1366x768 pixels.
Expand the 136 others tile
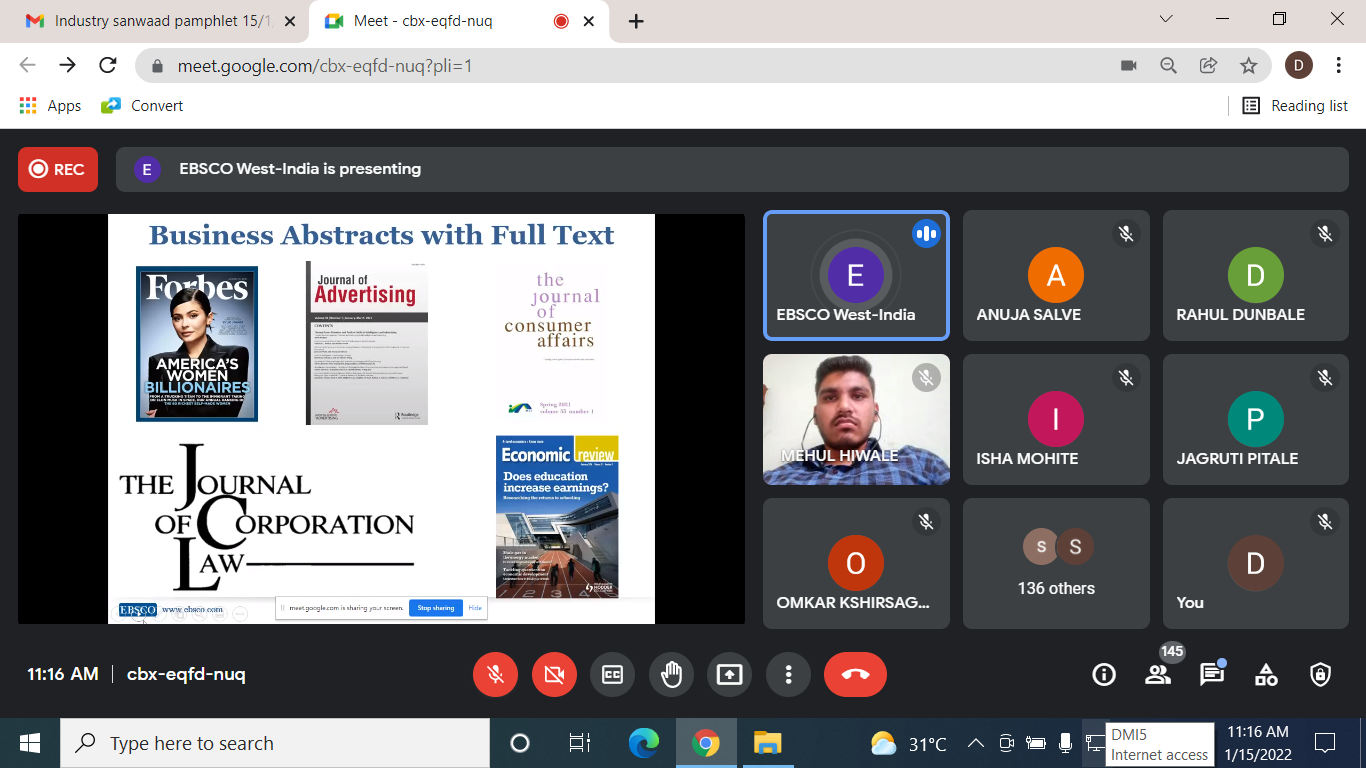point(1056,564)
